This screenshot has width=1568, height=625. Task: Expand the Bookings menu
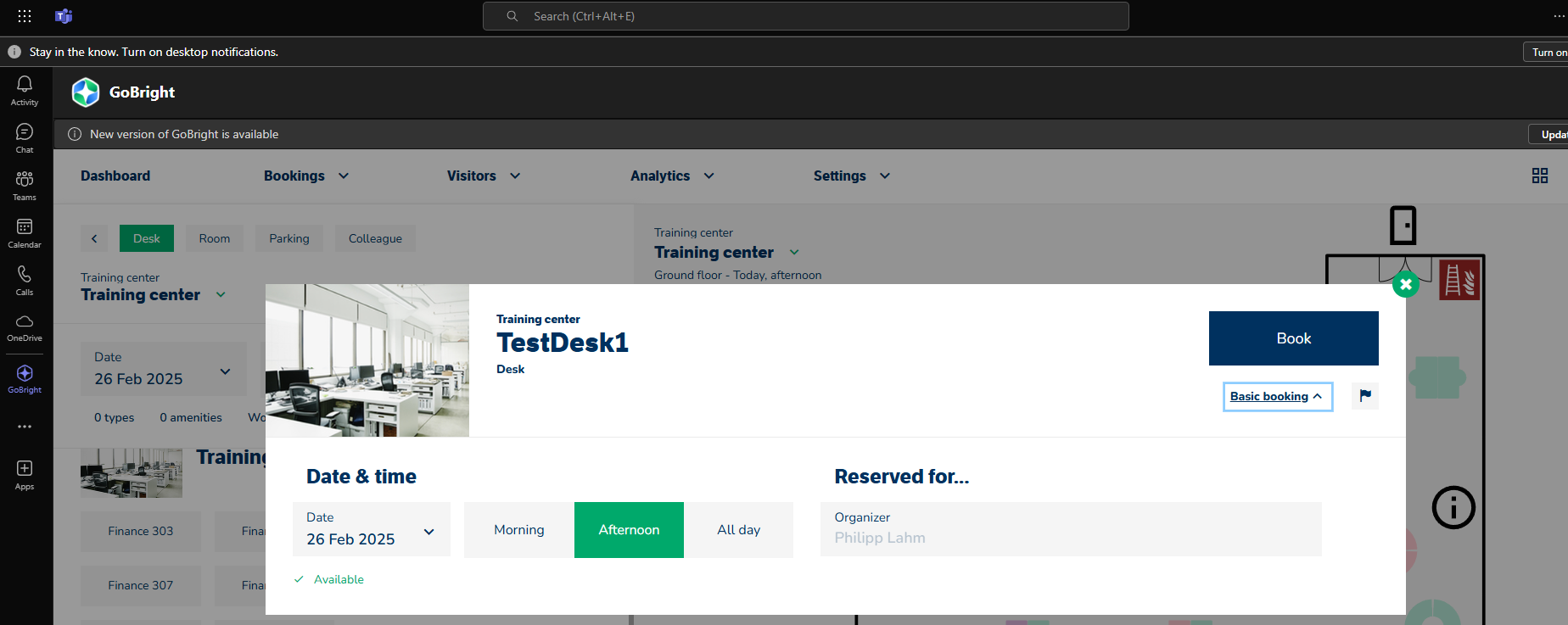pos(305,176)
